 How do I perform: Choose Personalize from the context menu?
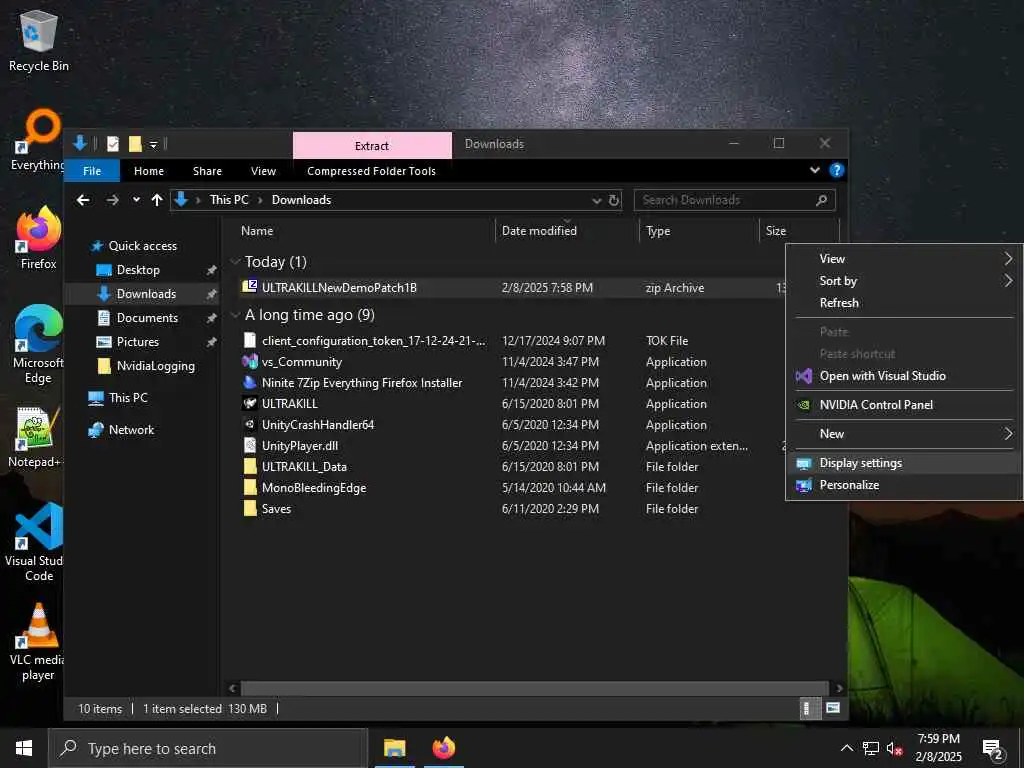(904, 485)
